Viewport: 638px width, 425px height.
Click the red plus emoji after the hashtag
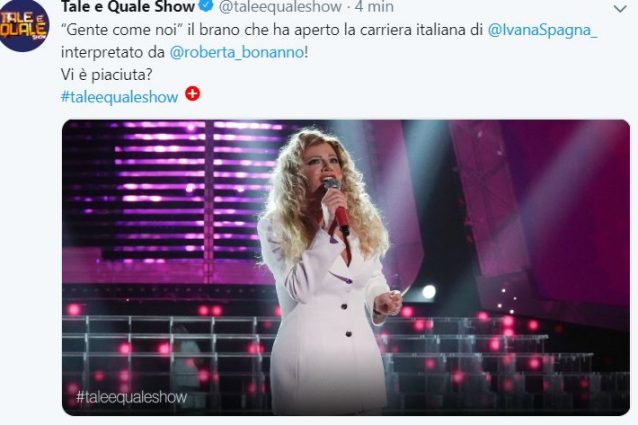[x=192, y=94]
